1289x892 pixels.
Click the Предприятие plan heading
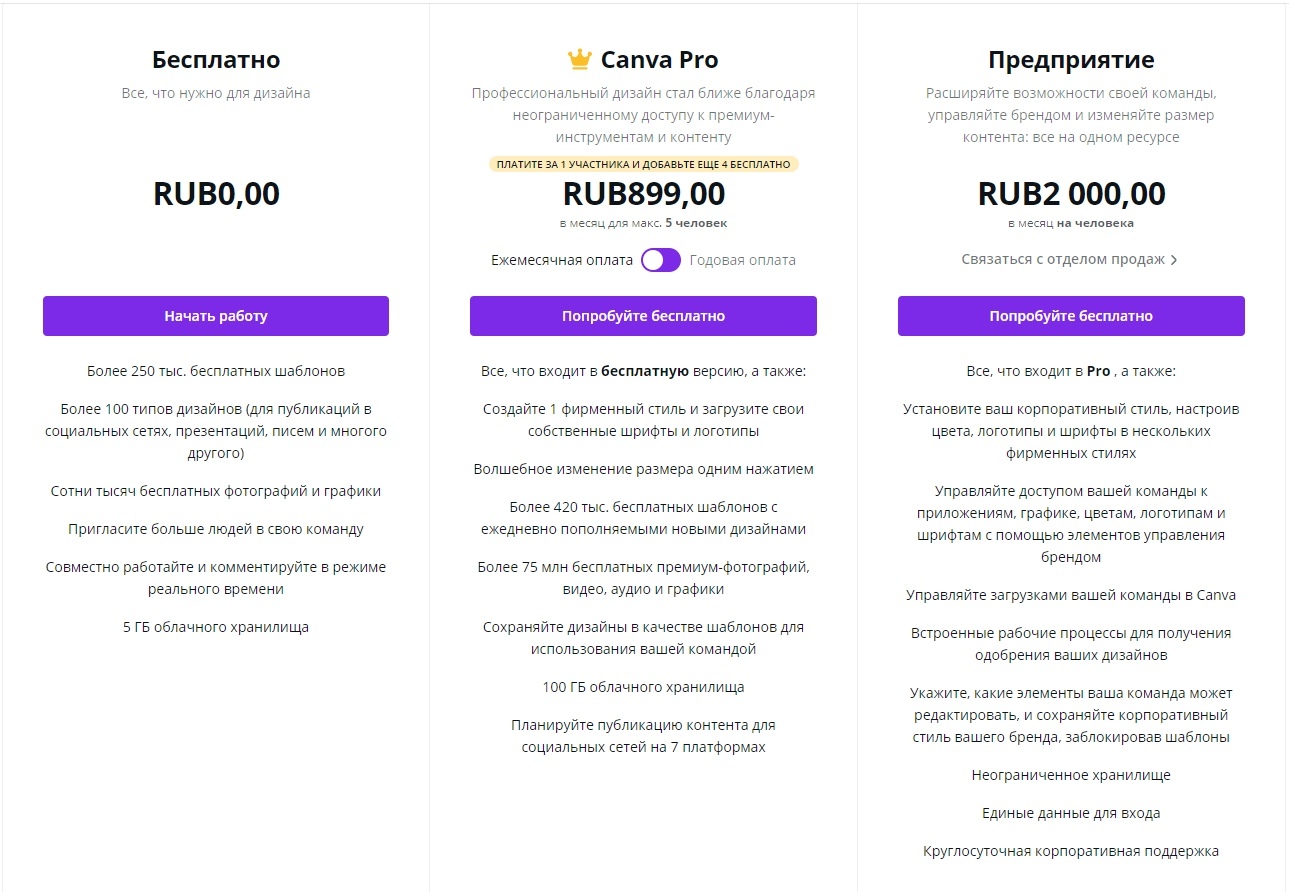point(1071,60)
